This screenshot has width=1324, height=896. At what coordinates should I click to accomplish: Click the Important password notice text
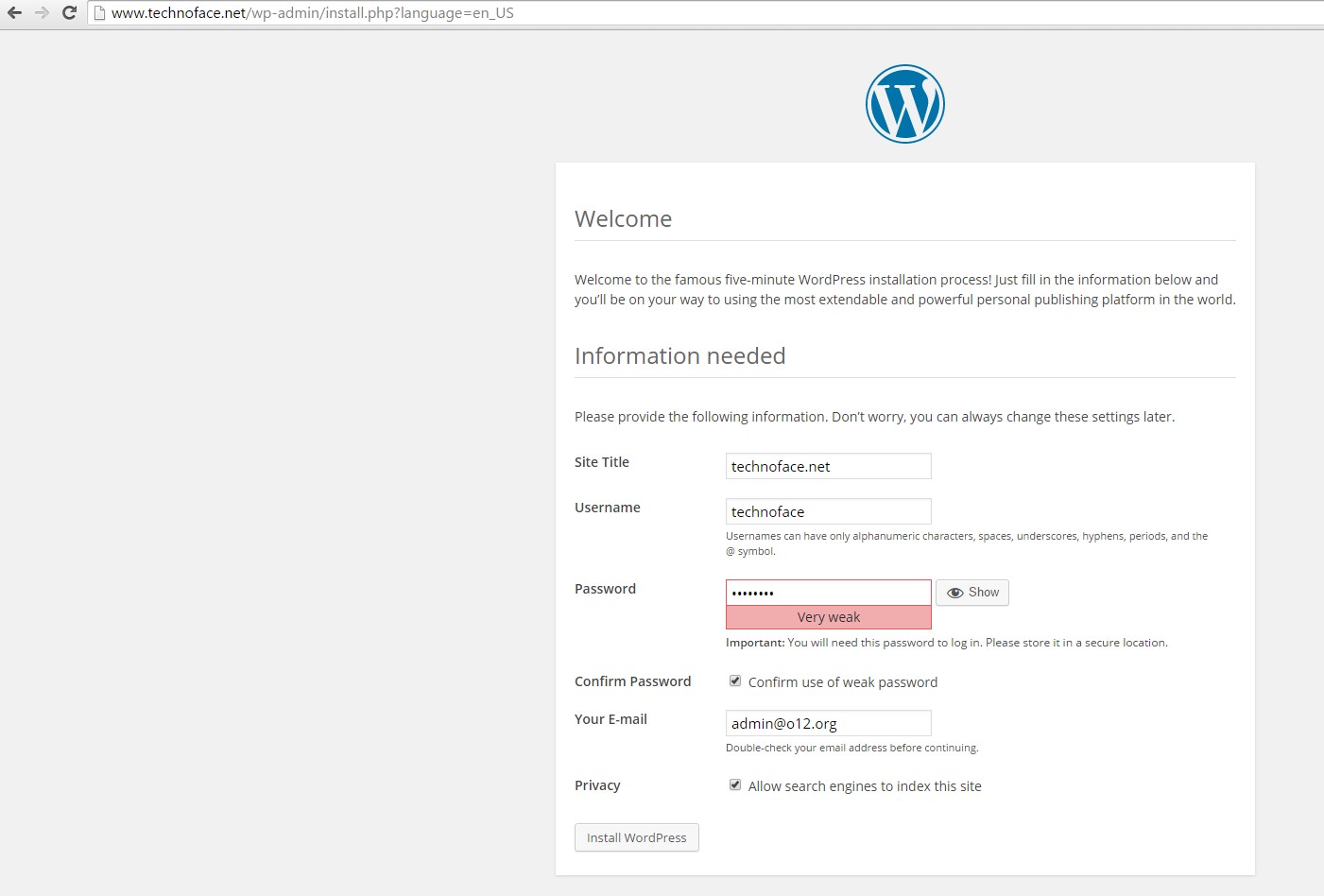tap(947, 643)
